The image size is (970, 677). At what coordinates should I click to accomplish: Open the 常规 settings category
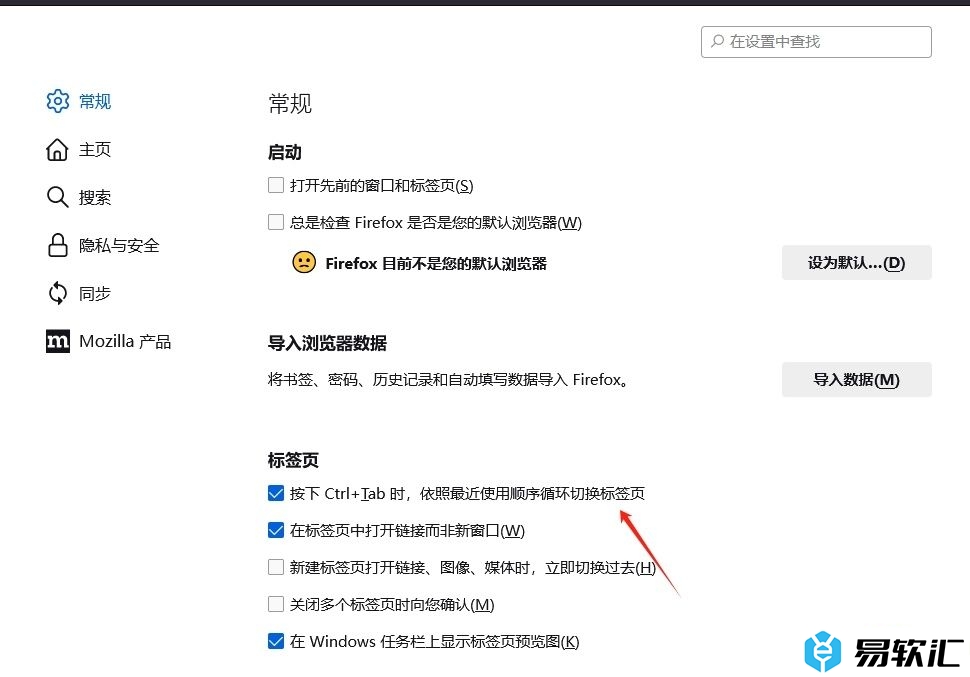(79, 101)
